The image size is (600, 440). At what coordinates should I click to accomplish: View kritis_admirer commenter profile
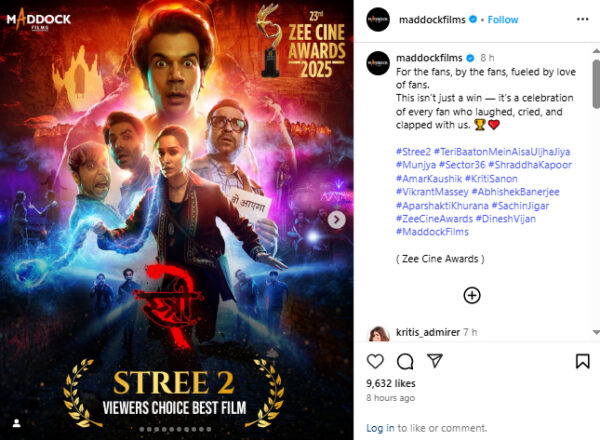click(x=428, y=332)
